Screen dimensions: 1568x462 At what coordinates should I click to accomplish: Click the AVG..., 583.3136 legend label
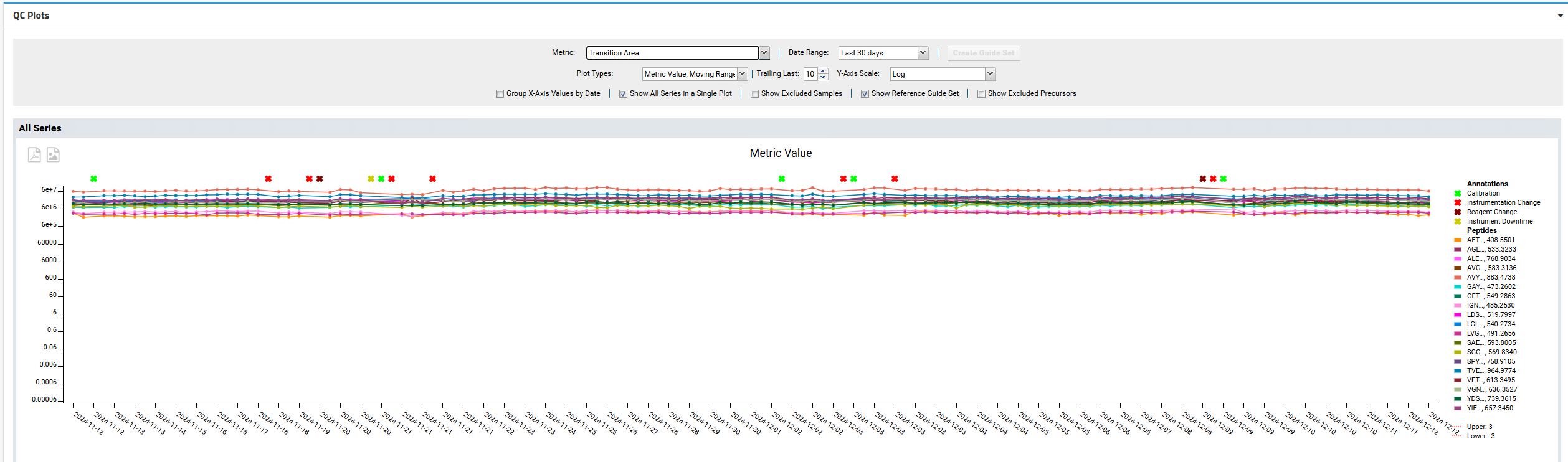1491,268
